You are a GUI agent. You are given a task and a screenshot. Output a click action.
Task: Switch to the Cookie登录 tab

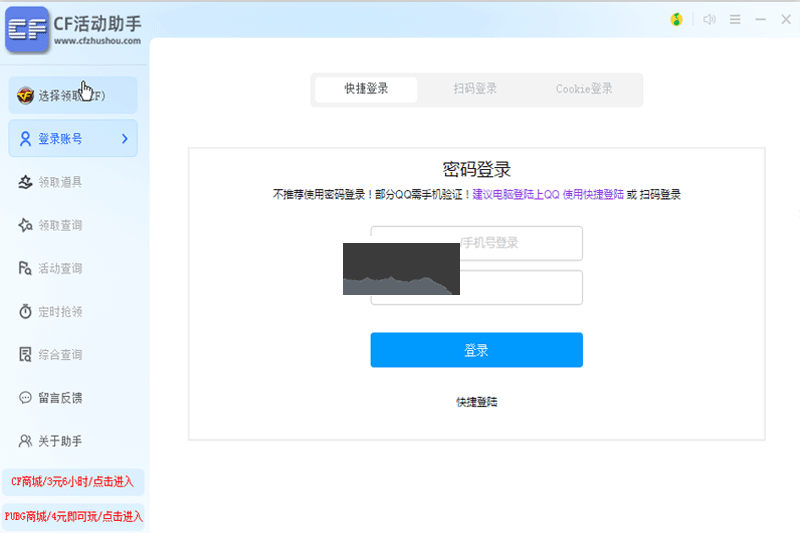pyautogui.click(x=584, y=89)
